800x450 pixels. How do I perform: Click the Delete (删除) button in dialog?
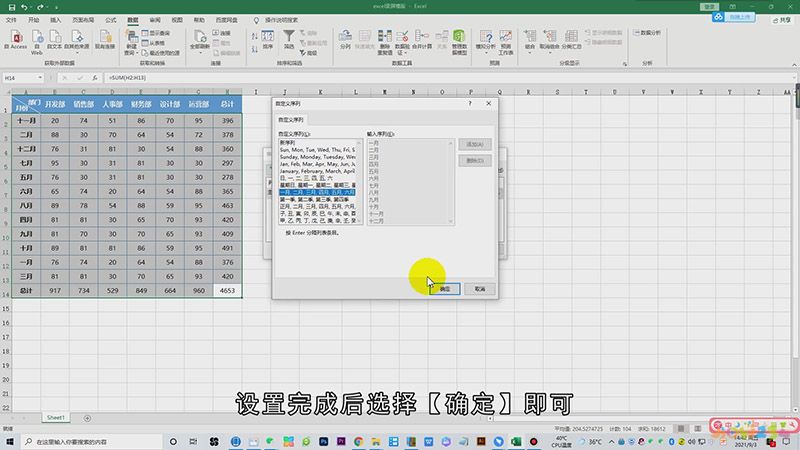coord(474,161)
